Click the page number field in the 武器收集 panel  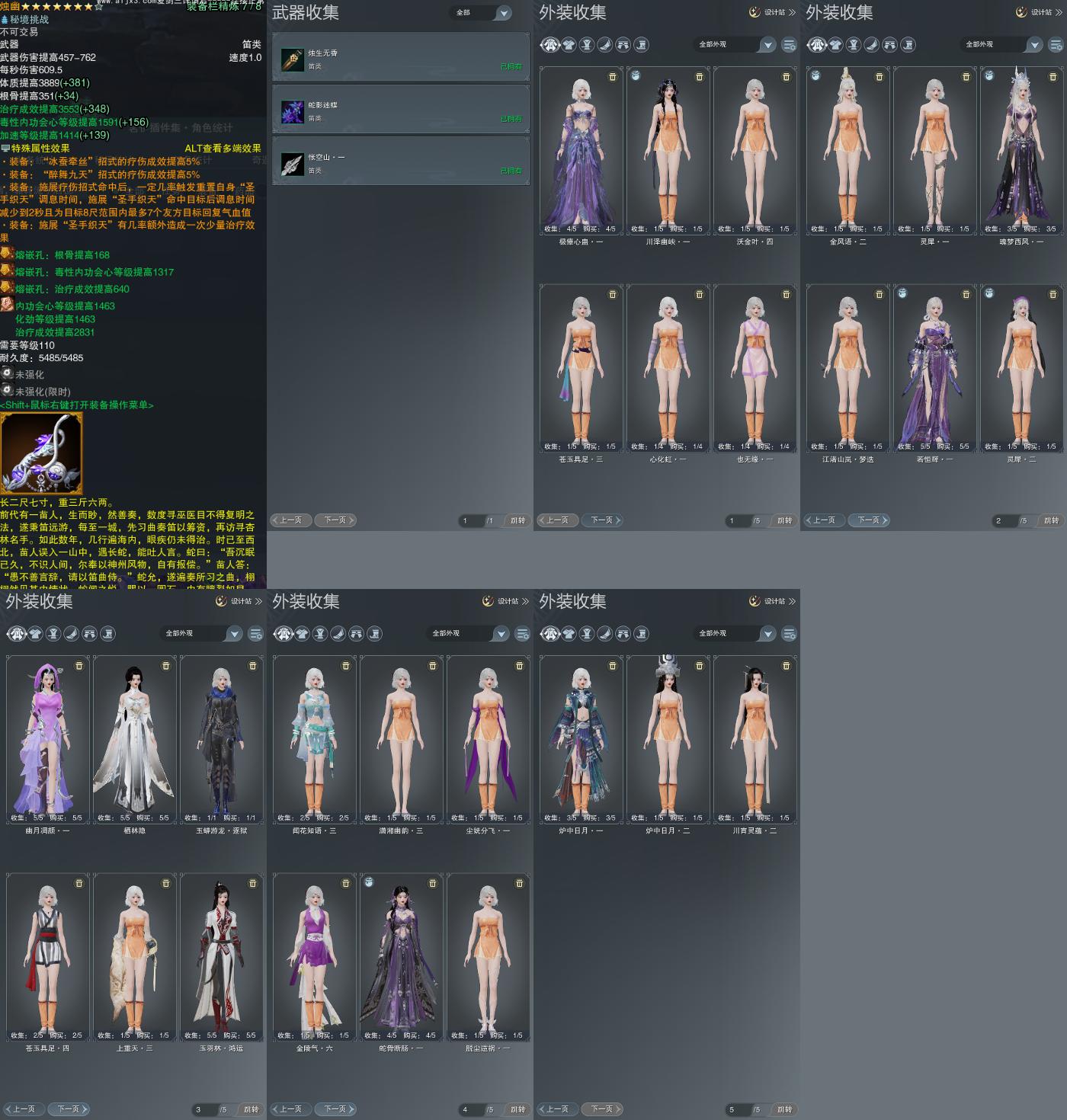[471, 520]
